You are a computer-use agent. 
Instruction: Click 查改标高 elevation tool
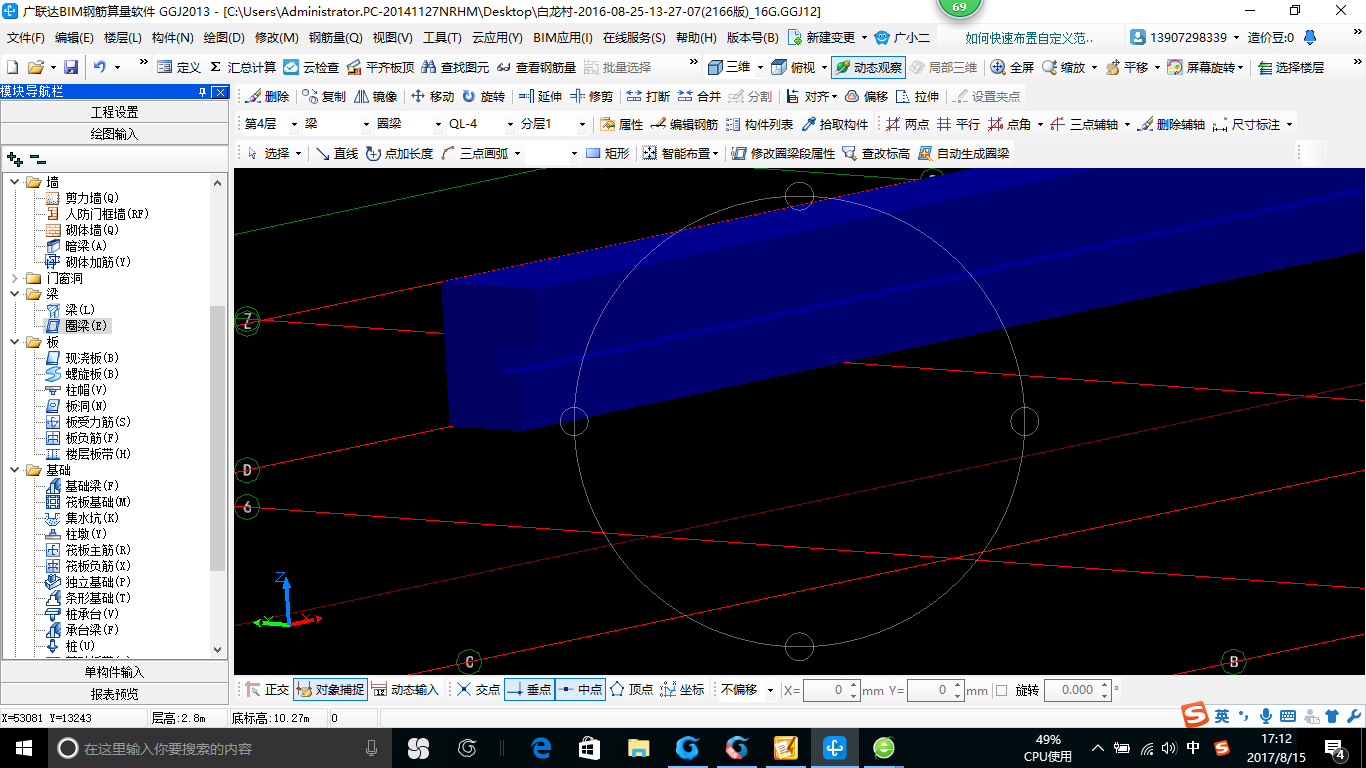click(876, 153)
